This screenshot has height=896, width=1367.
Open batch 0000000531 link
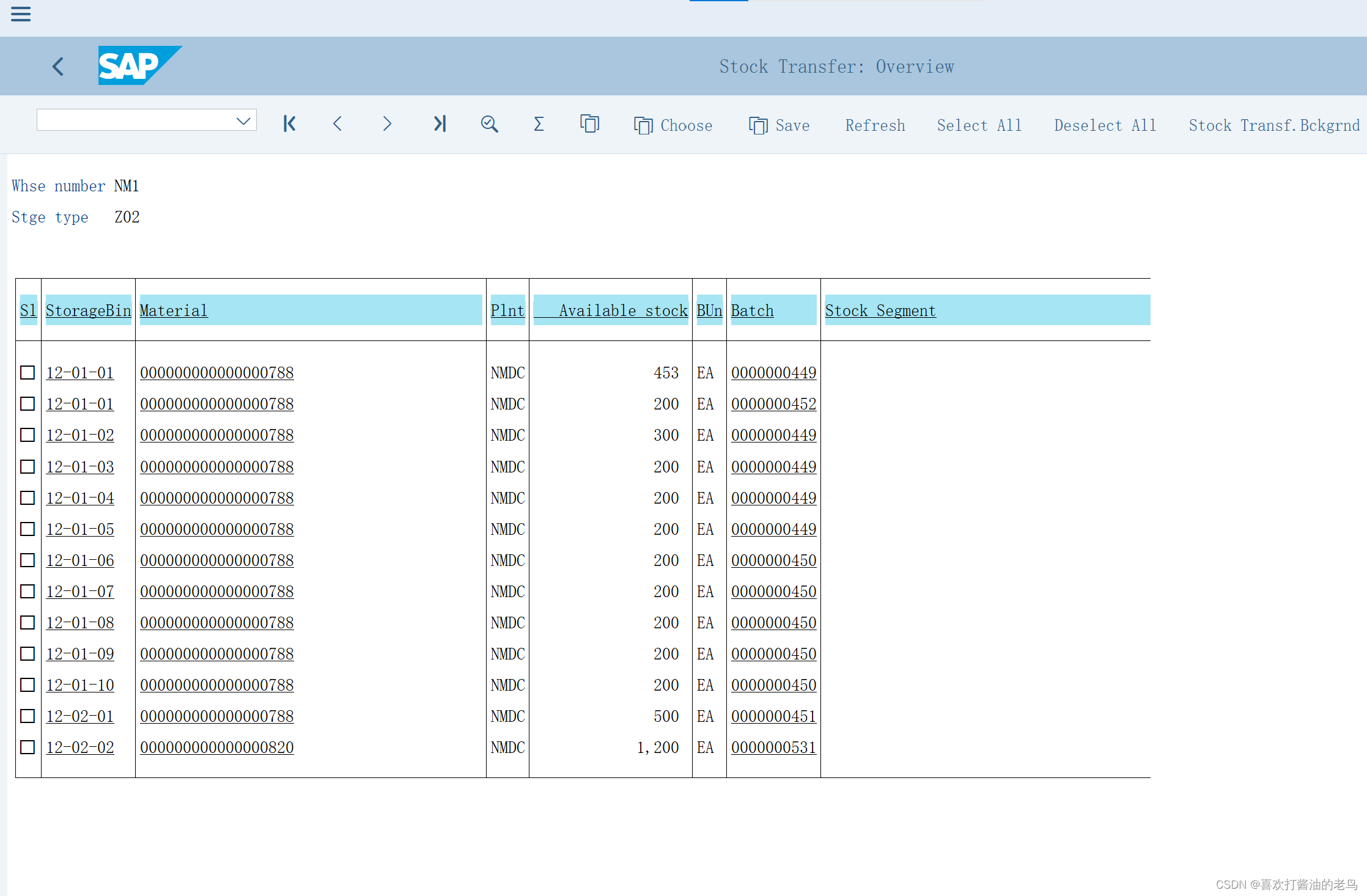[773, 747]
